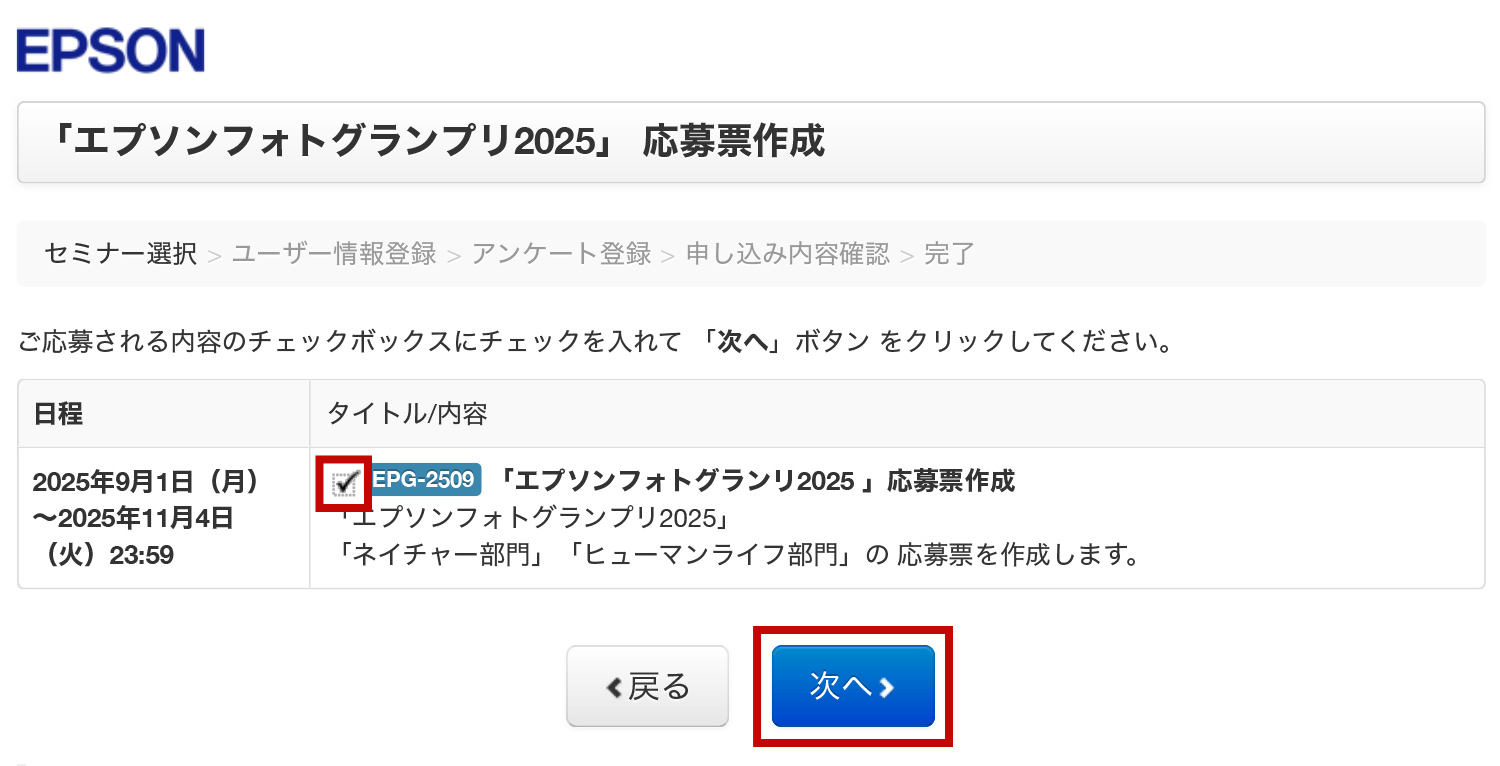
Task: Toggle the EPG-2509 entry checkbox
Action: [x=345, y=483]
